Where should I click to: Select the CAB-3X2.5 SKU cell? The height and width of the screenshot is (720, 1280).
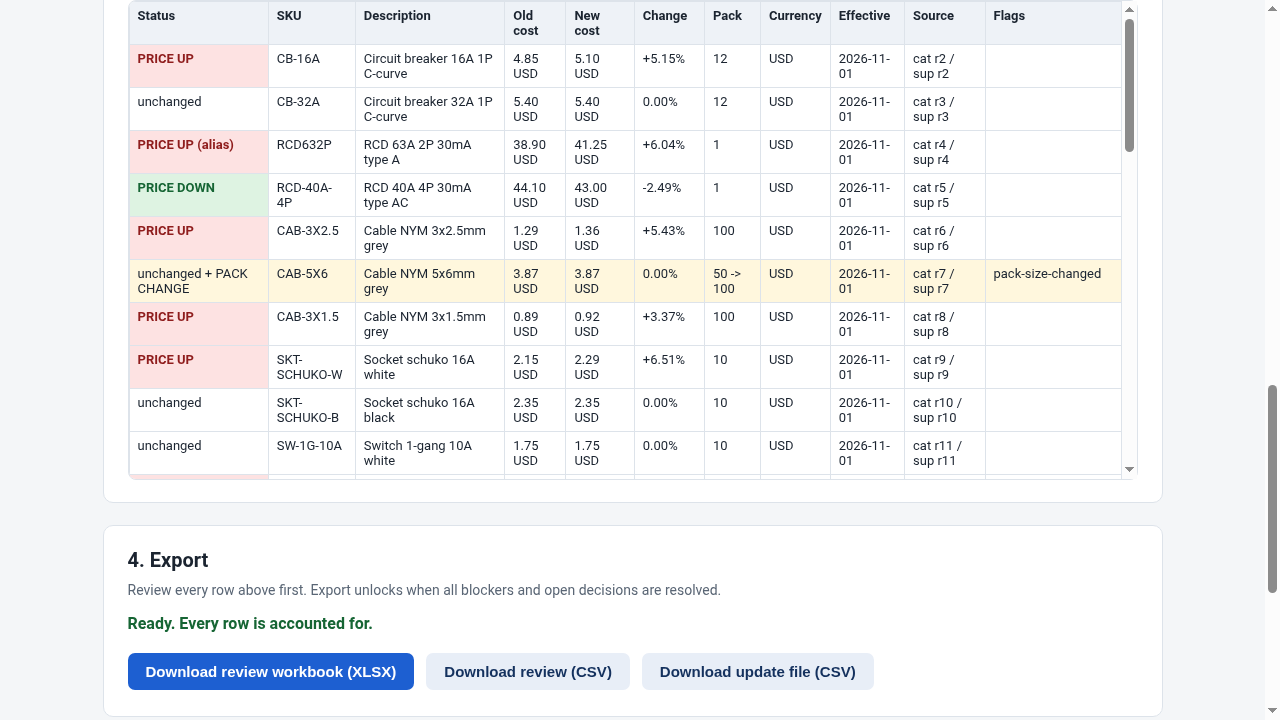(312, 238)
